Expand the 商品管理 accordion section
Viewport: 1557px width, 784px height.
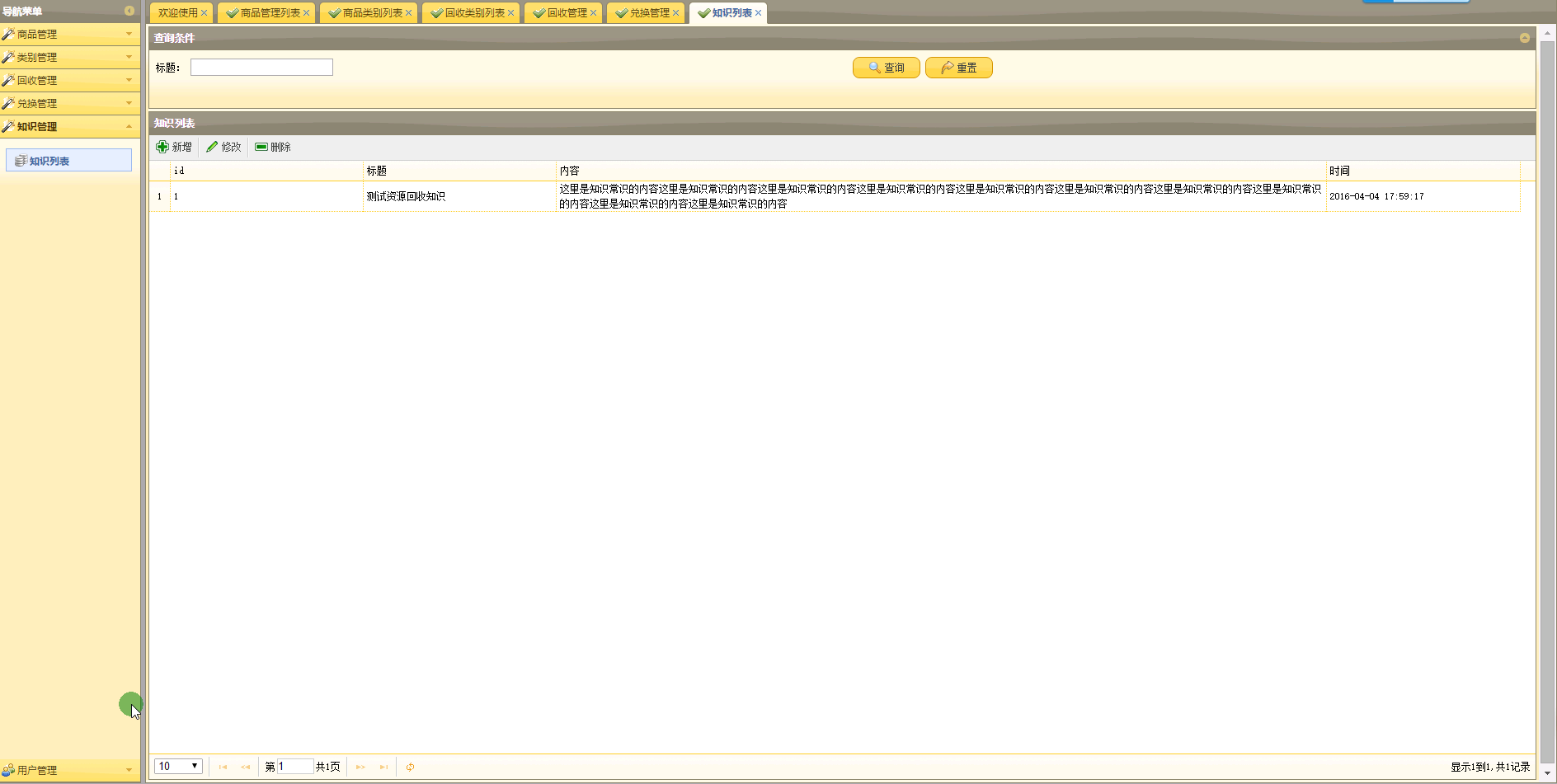(x=70, y=34)
